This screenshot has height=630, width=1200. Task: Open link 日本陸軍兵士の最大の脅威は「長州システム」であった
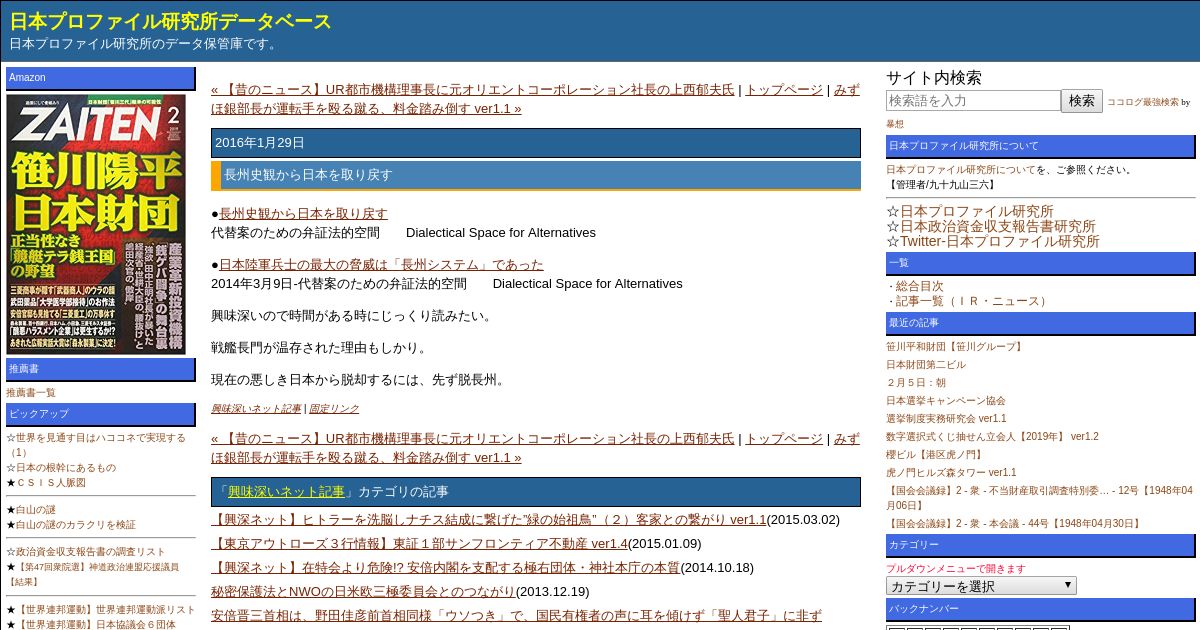[x=381, y=264]
